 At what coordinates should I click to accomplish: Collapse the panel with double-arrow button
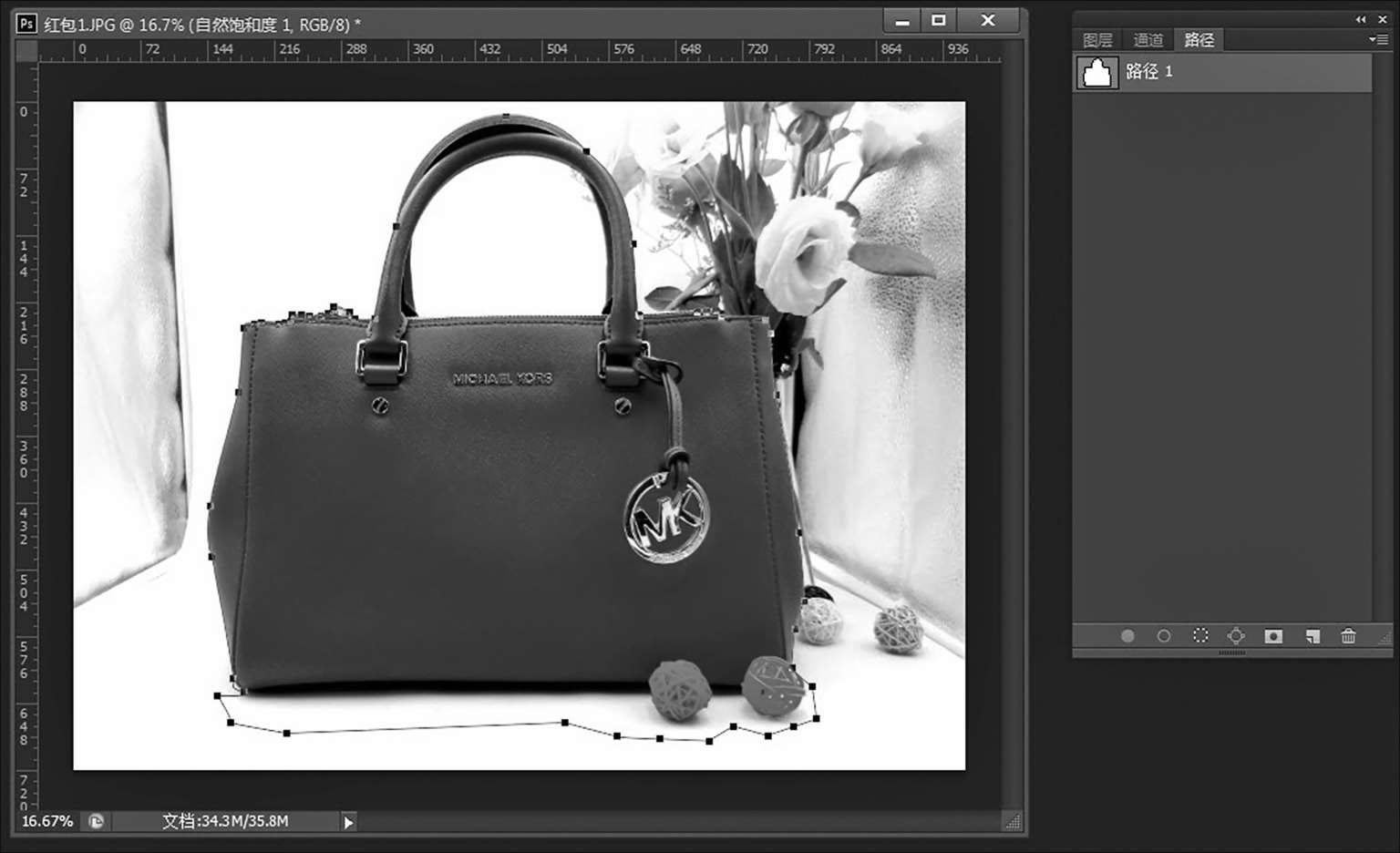[1360, 19]
